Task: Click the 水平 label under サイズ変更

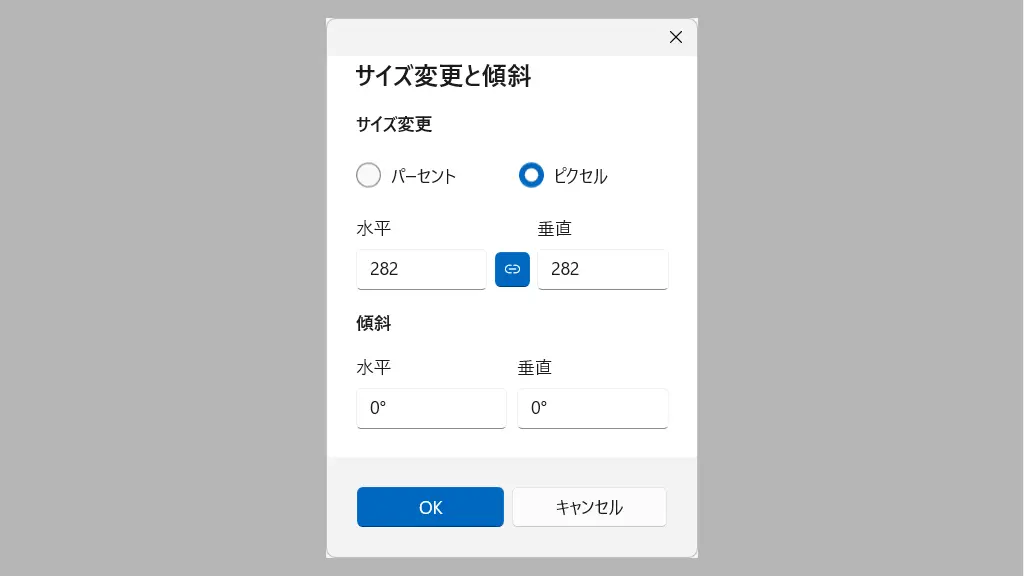Action: (x=374, y=229)
